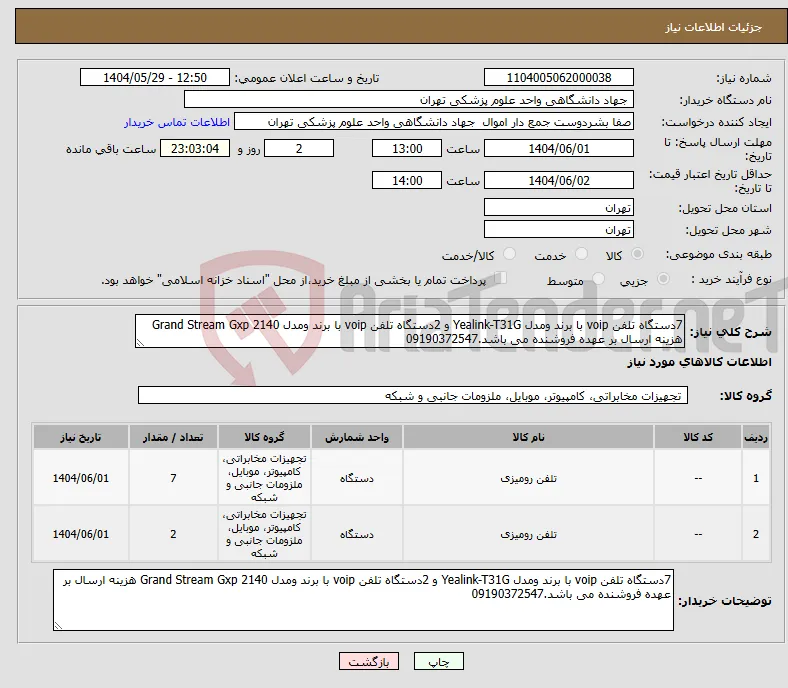
Task: Select the متوسط purchase type radio
Action: pos(599,278)
